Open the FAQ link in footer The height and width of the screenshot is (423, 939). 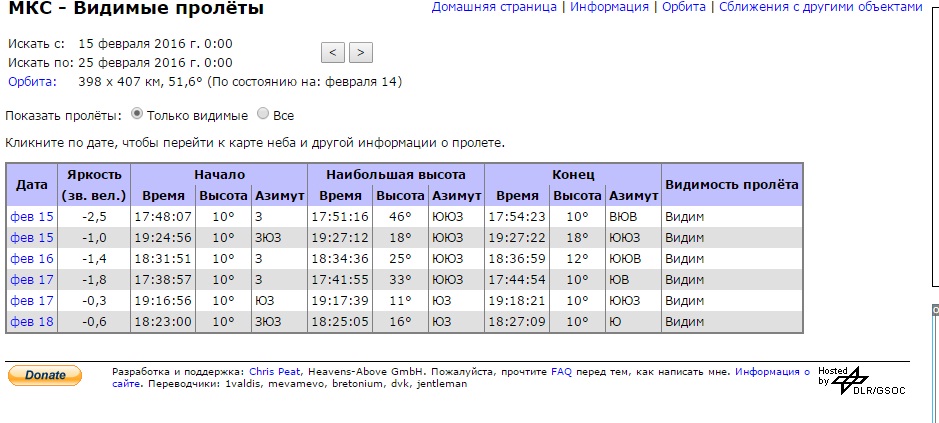click(561, 371)
